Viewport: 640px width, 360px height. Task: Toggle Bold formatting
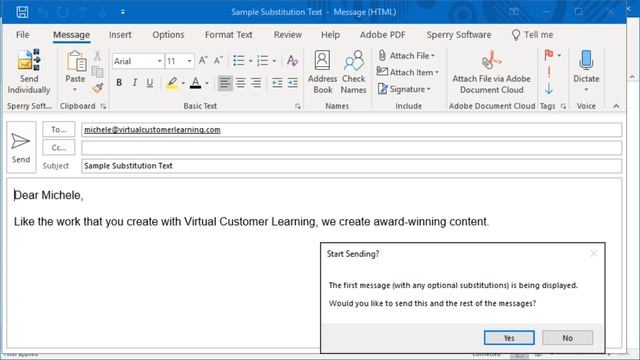coord(119,83)
